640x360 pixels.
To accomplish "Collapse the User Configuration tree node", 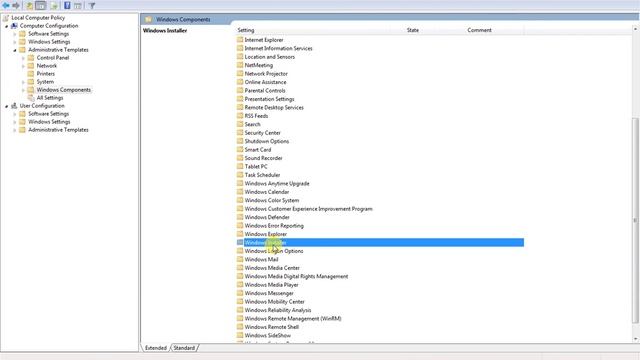I will (x=7, y=106).
